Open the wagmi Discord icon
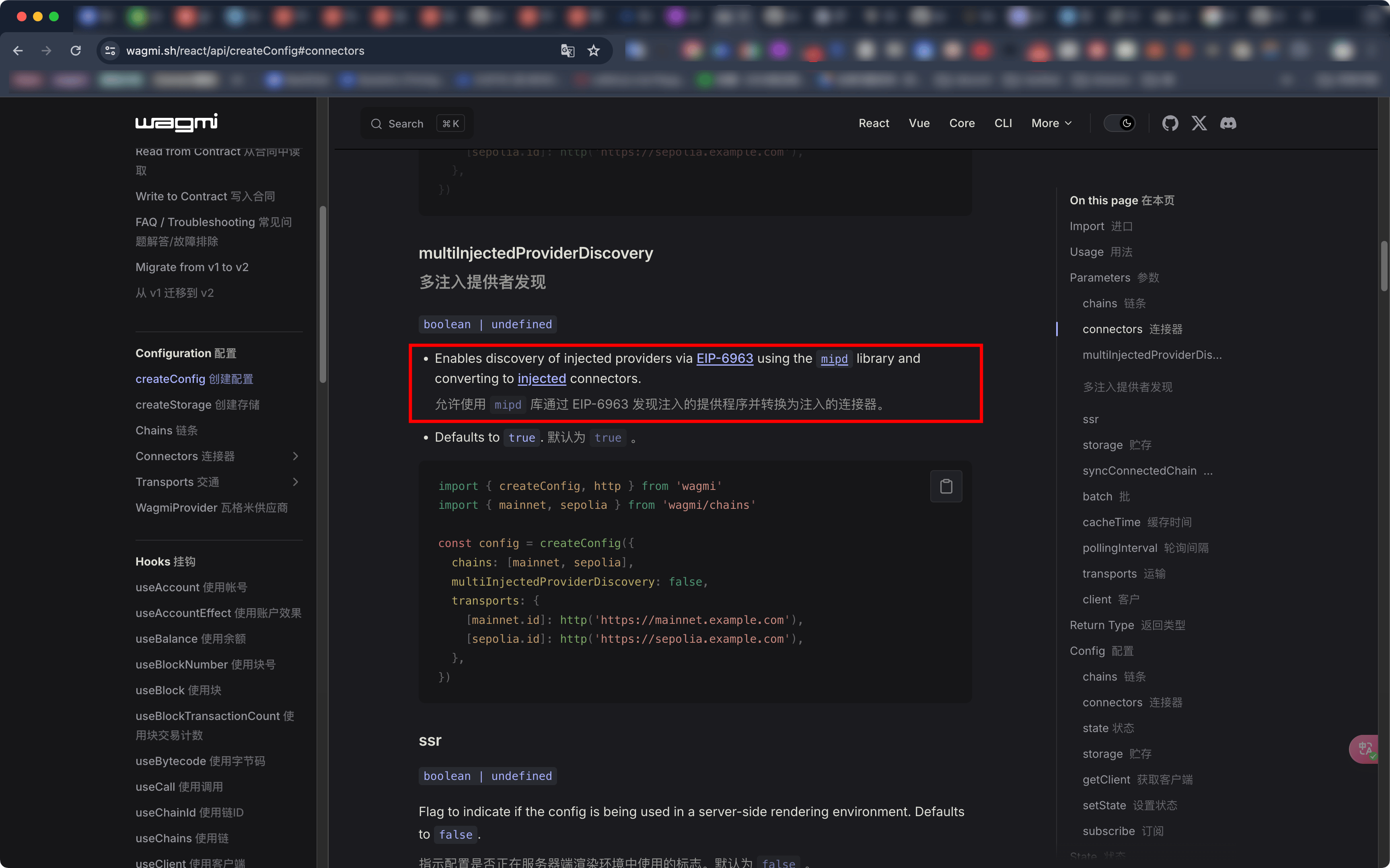 click(x=1228, y=123)
